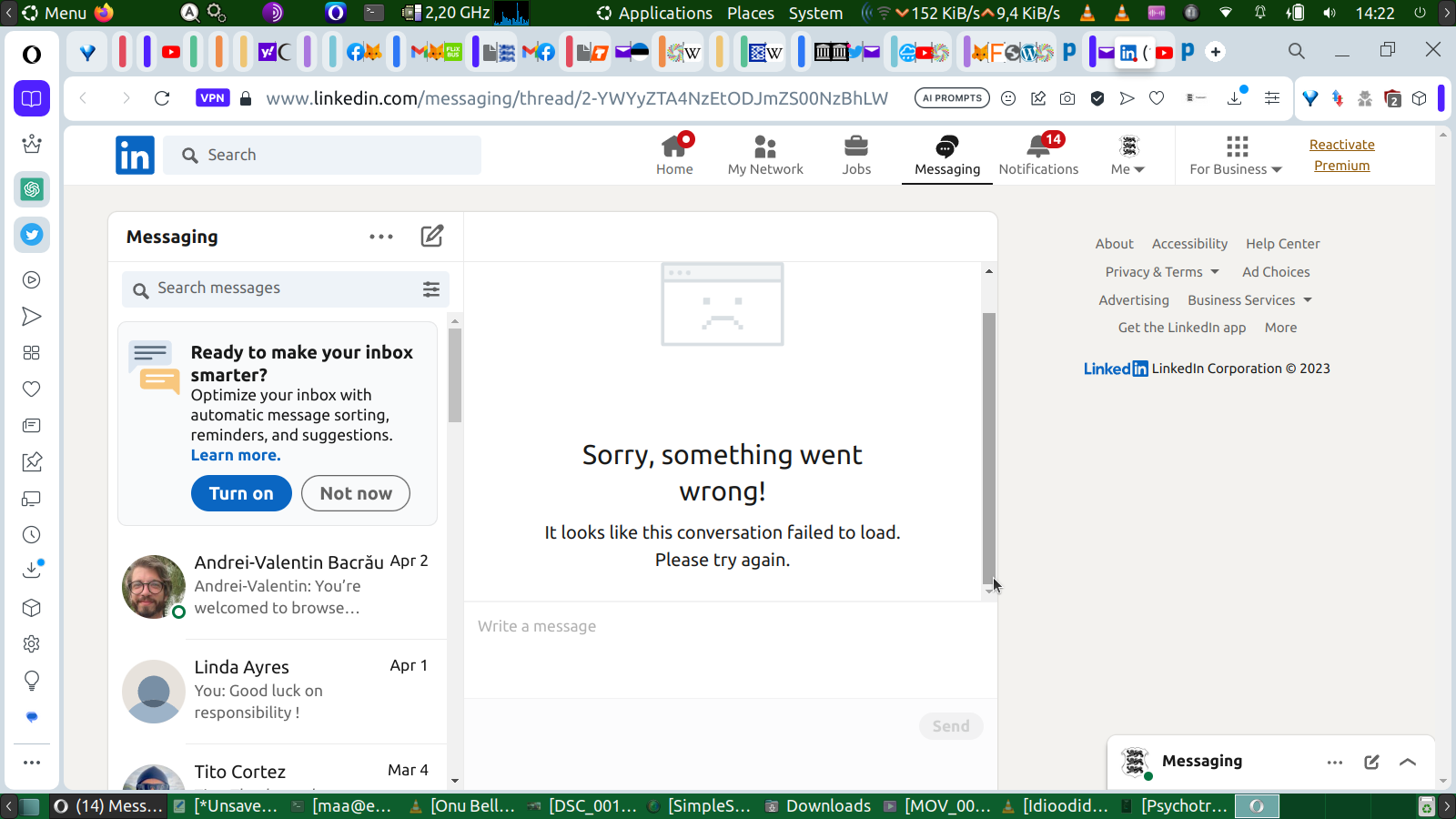This screenshot has width=1456, height=819.
Task: Compose a new message in Messaging panel
Action: tap(432, 237)
